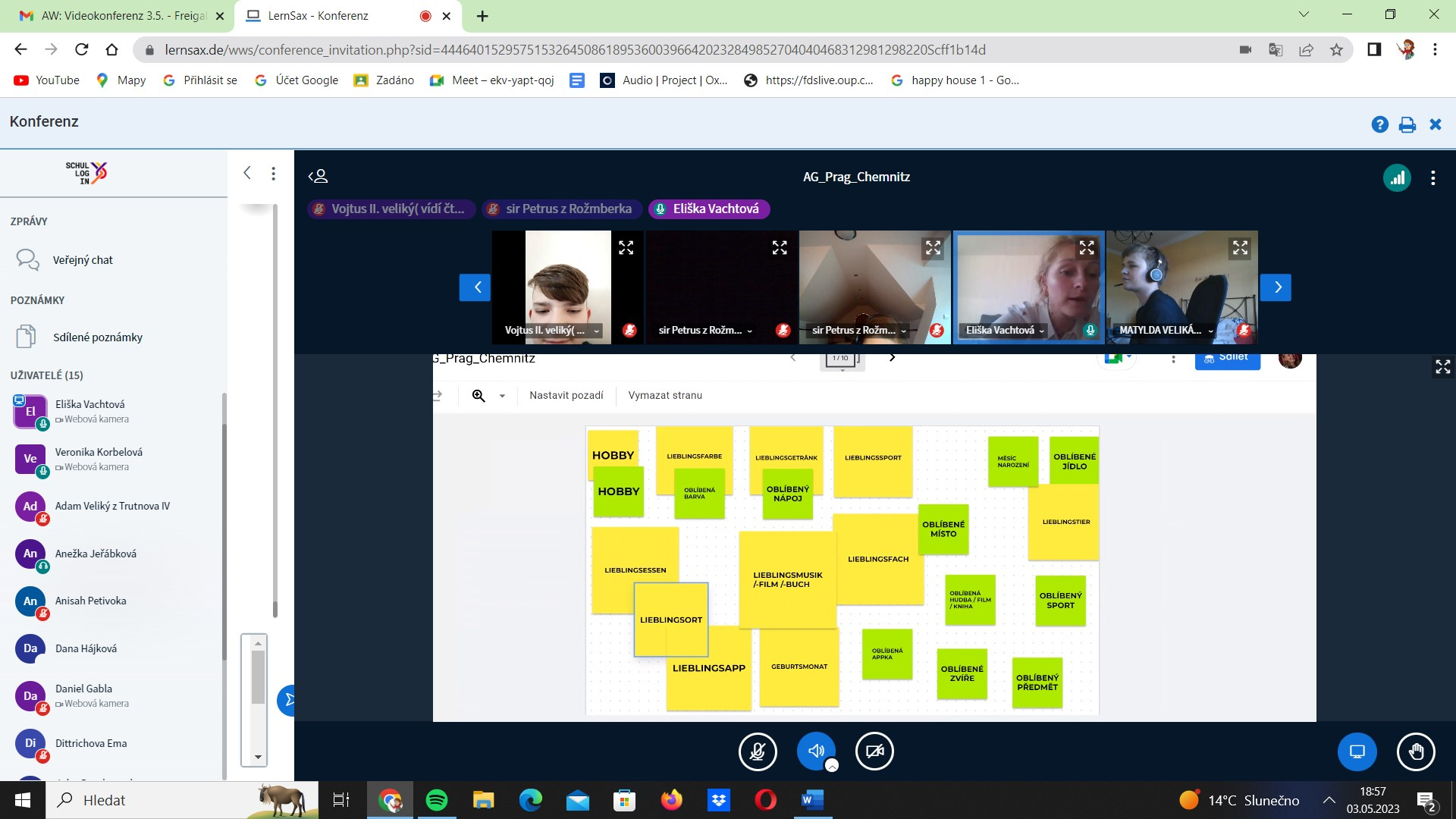Viewport: 1456px width, 819px height.
Task: Open the user list toggle icon
Action: (318, 177)
